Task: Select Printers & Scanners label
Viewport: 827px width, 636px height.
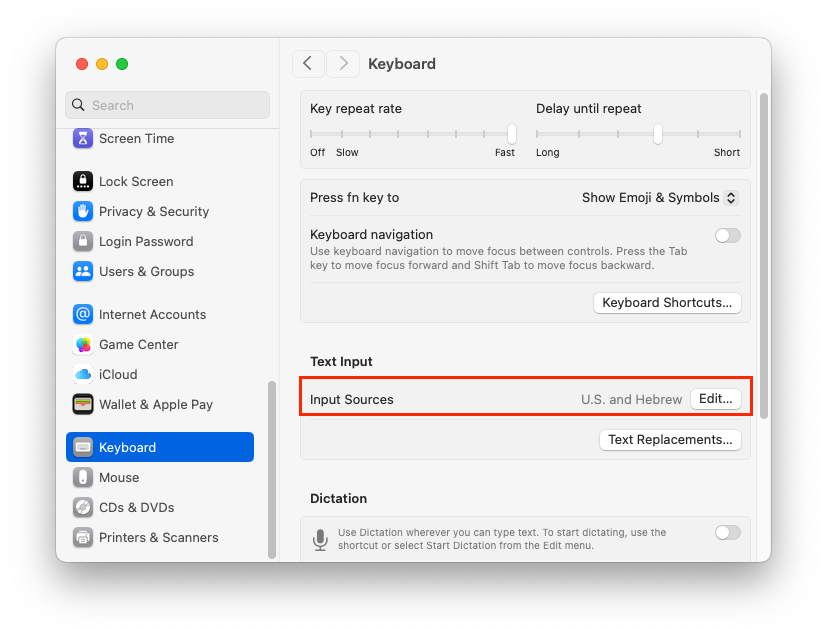Action: (159, 537)
